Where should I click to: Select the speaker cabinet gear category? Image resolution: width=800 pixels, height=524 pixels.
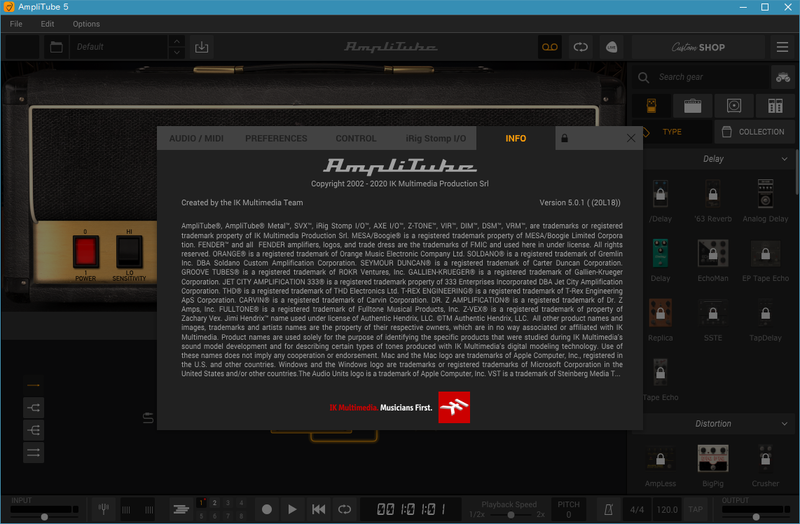coord(734,106)
